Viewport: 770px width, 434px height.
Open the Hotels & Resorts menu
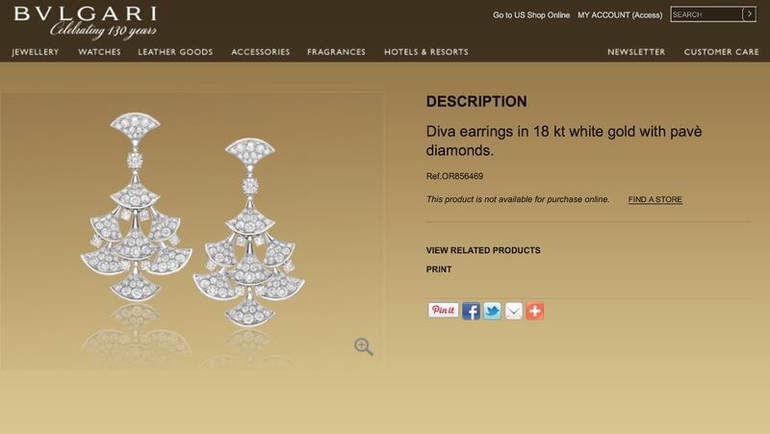(x=426, y=52)
